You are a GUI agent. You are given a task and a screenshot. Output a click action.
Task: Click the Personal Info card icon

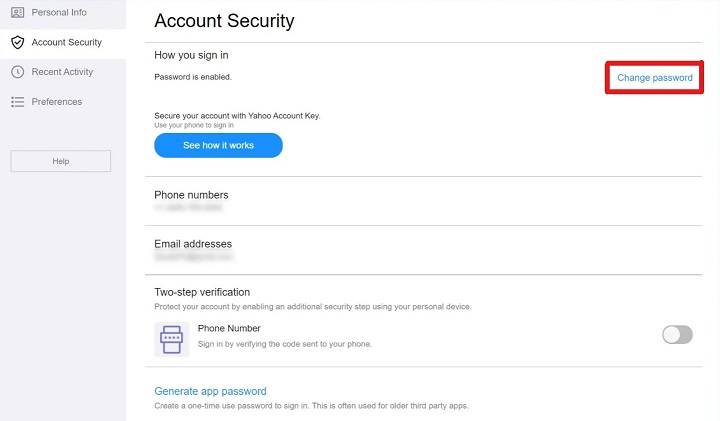pyautogui.click(x=17, y=13)
